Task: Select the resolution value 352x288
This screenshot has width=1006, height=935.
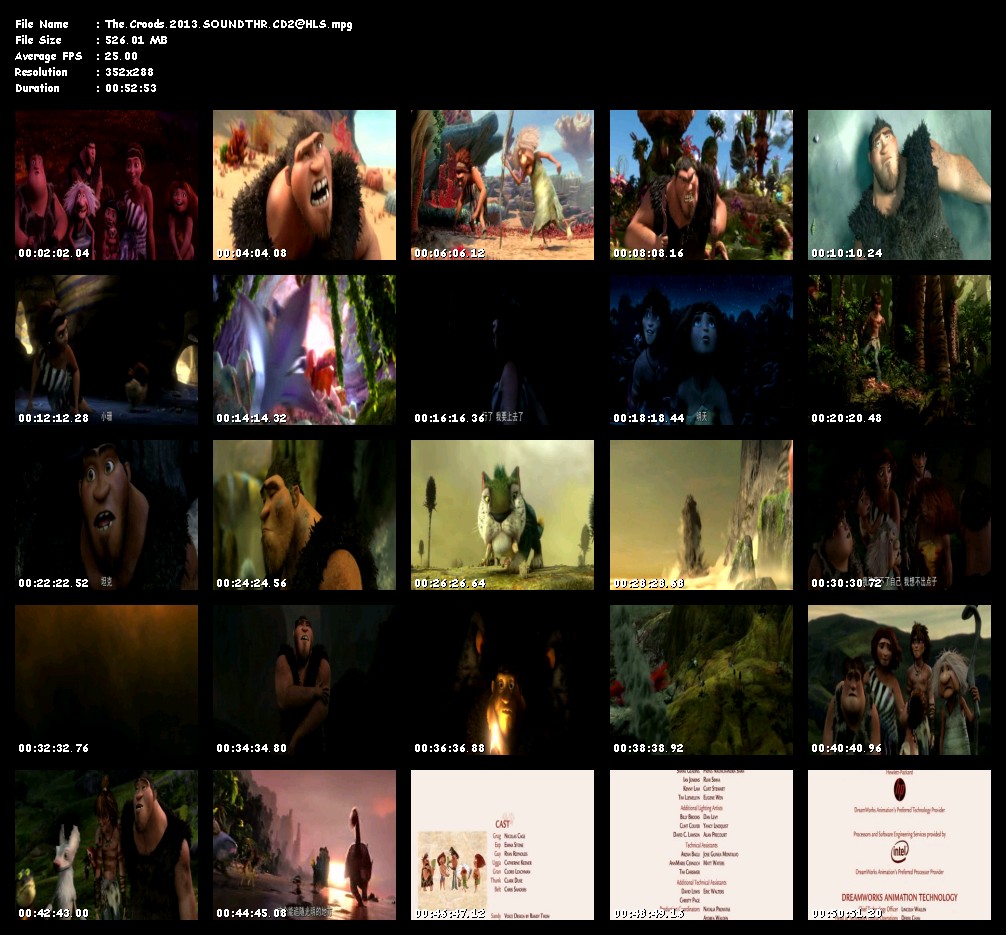Action: [129, 72]
